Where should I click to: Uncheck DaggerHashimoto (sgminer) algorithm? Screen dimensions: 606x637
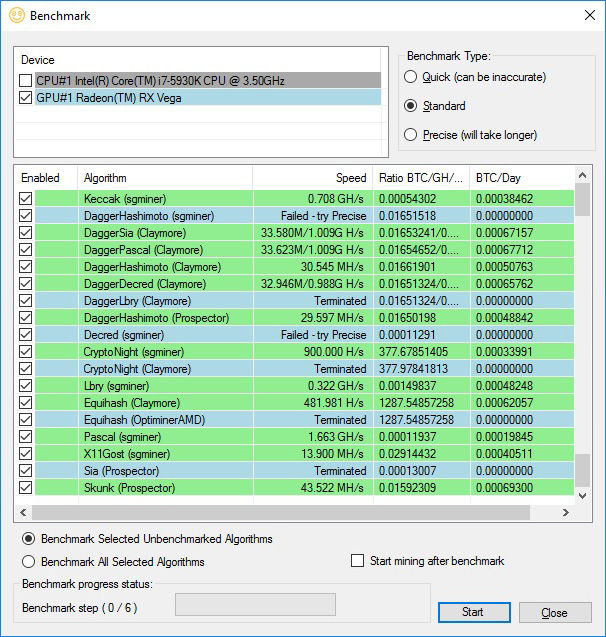click(x=26, y=215)
